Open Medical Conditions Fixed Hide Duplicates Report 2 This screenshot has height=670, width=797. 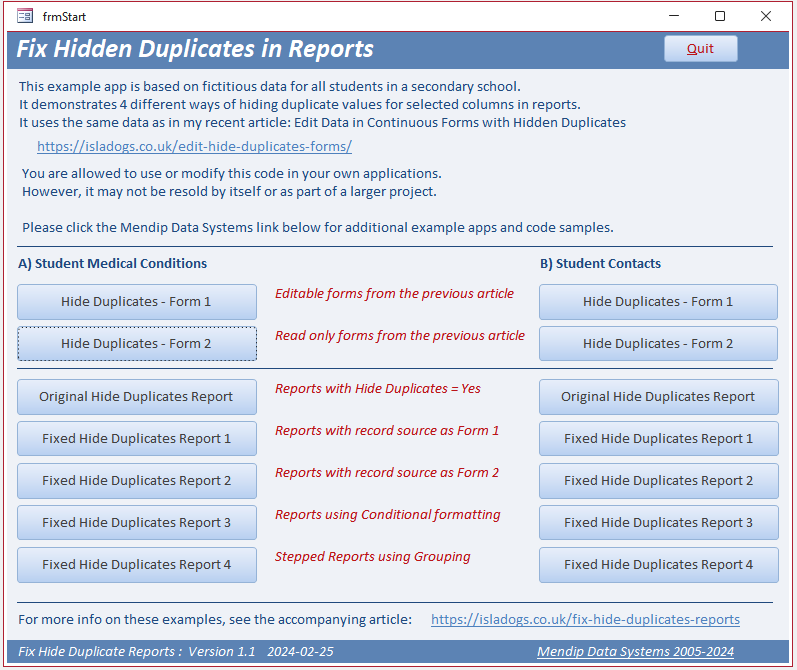pos(137,480)
